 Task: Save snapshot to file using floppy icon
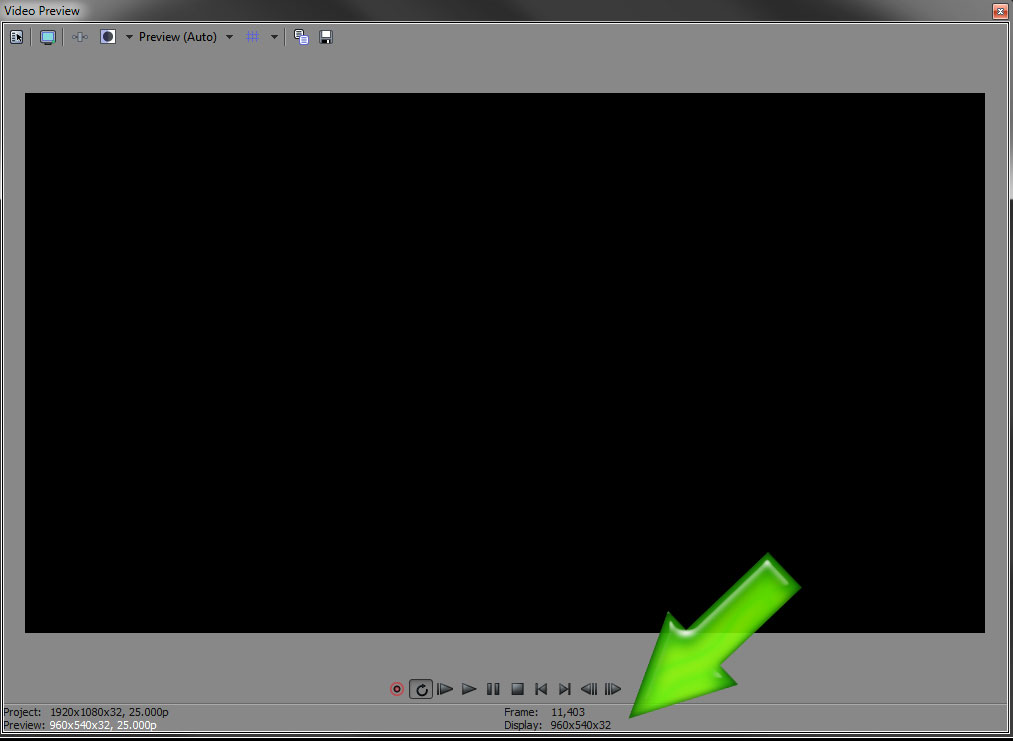tap(326, 37)
